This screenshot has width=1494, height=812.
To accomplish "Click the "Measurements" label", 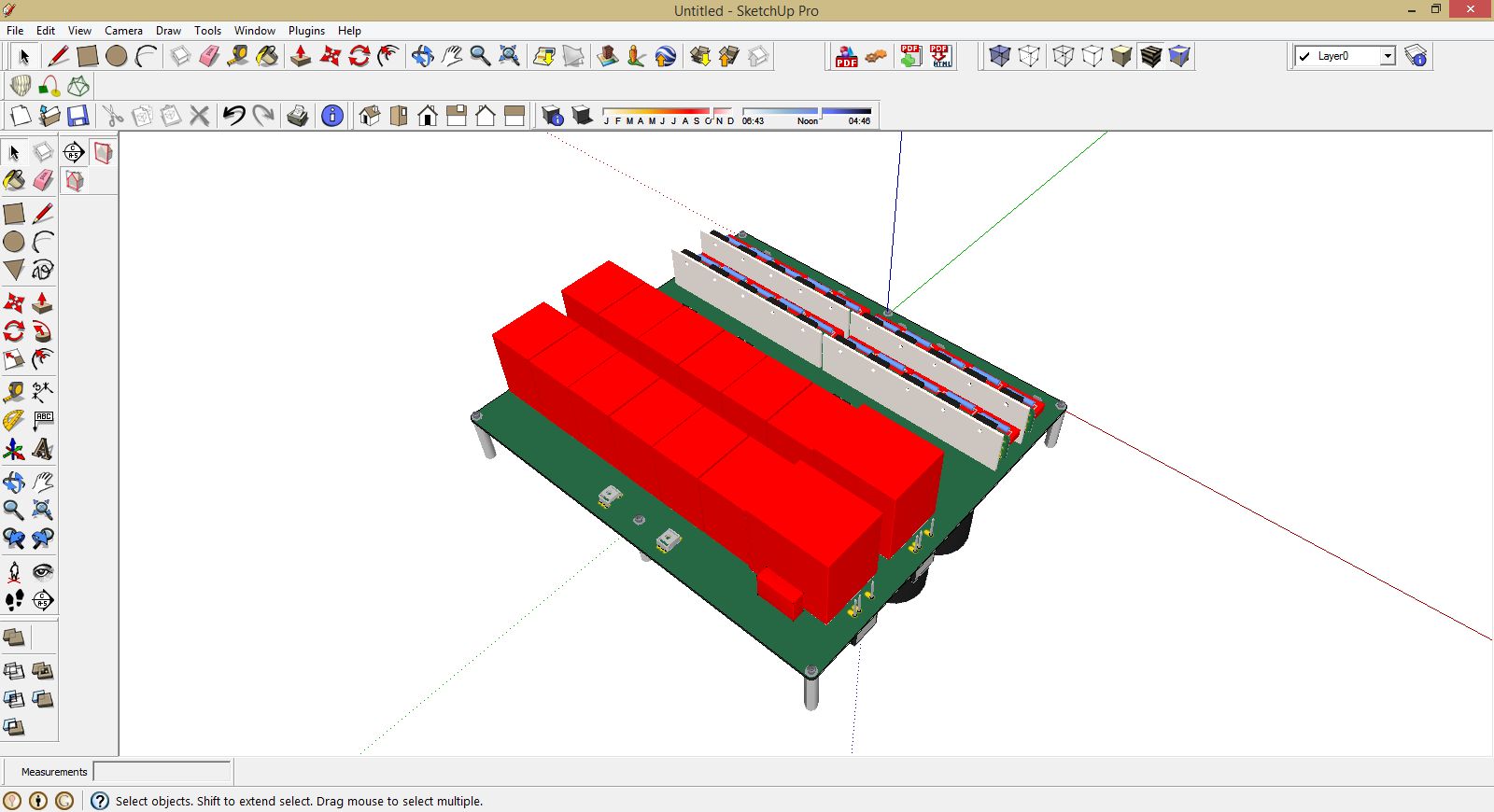I will tap(54, 772).
